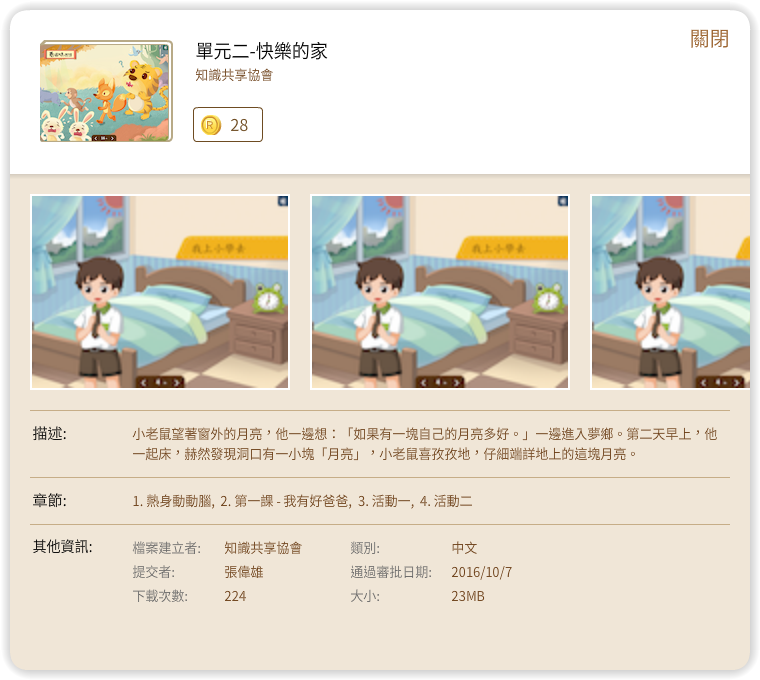Click the speaker icon on second preview image
The width and height of the screenshot is (760, 680).
(563, 201)
